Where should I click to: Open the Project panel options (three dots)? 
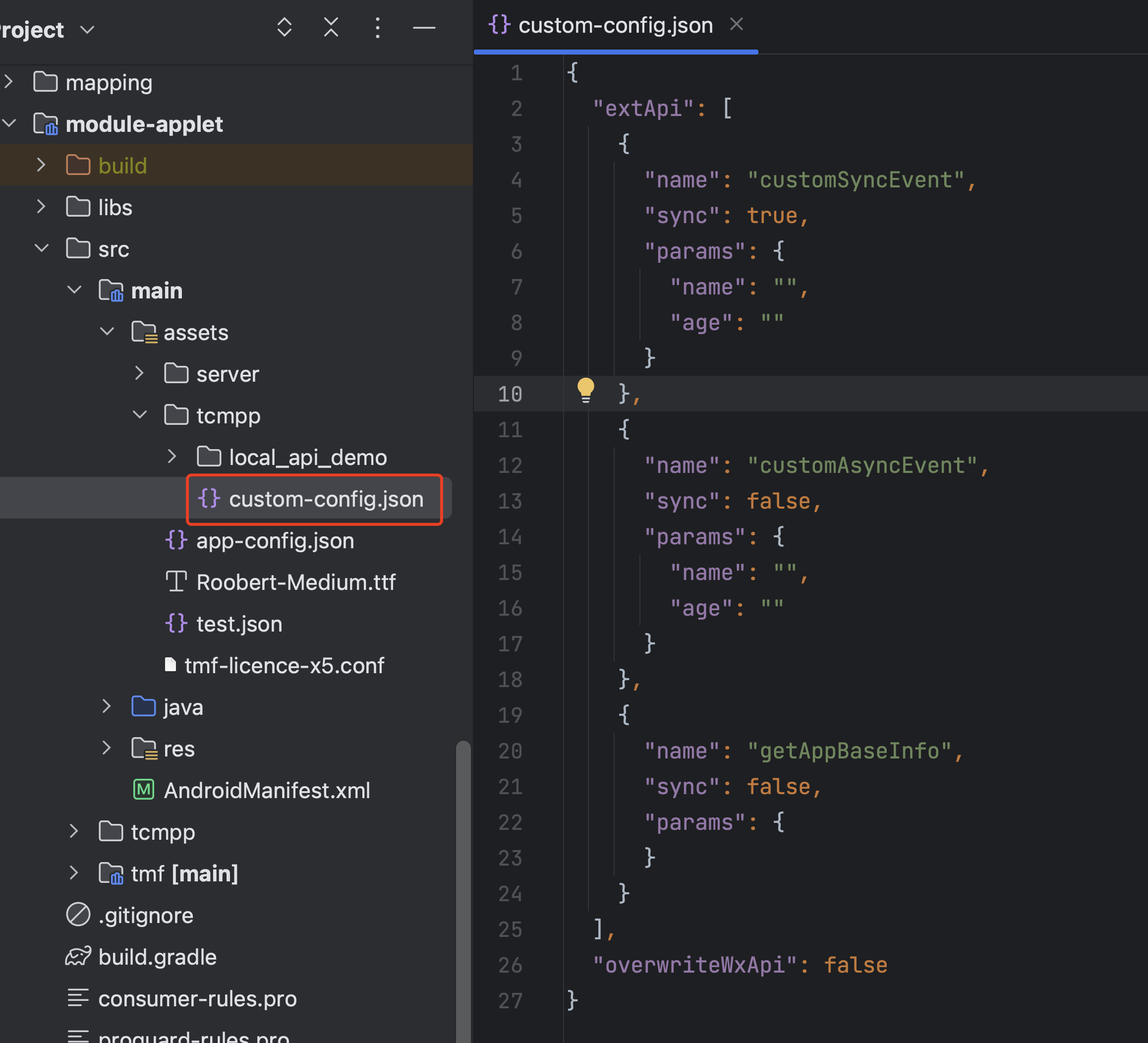[377, 27]
